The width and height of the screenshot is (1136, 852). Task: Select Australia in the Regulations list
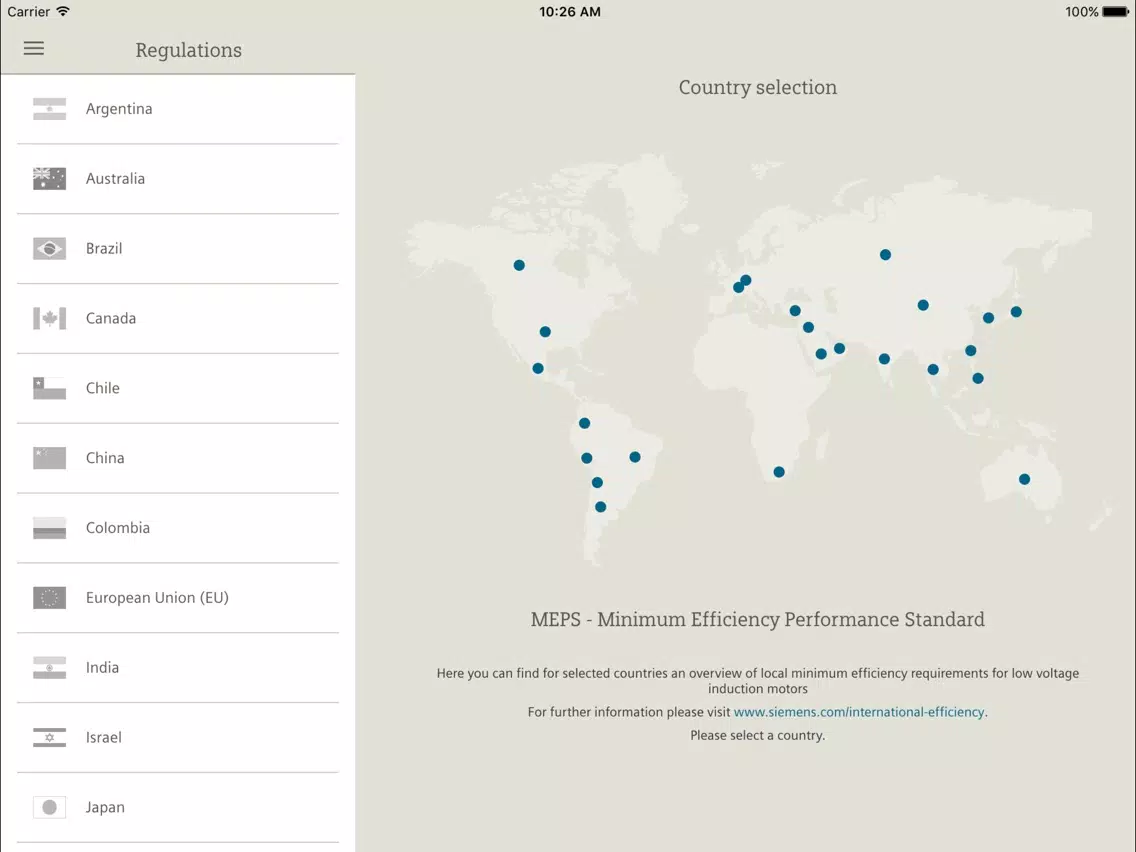[x=178, y=179]
